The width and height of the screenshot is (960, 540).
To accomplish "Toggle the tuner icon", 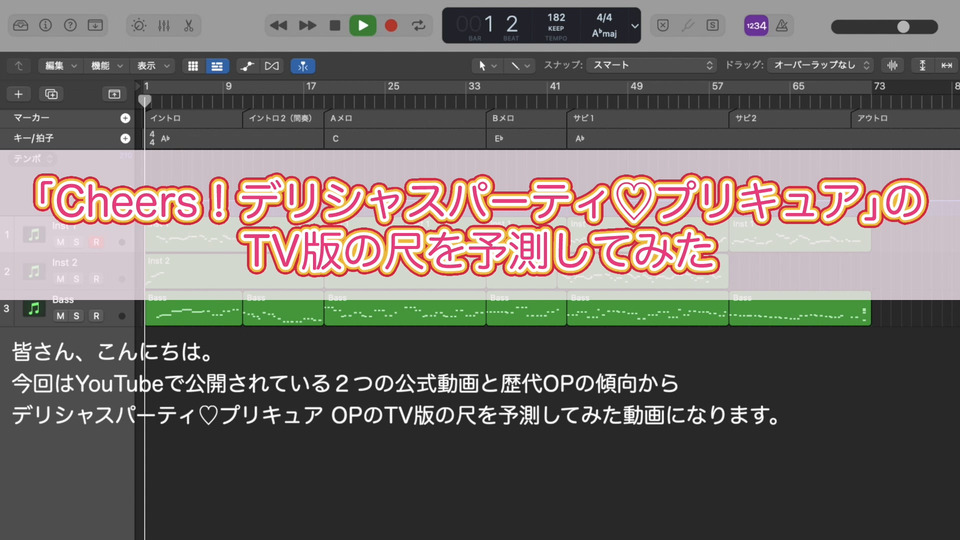I will point(688,25).
